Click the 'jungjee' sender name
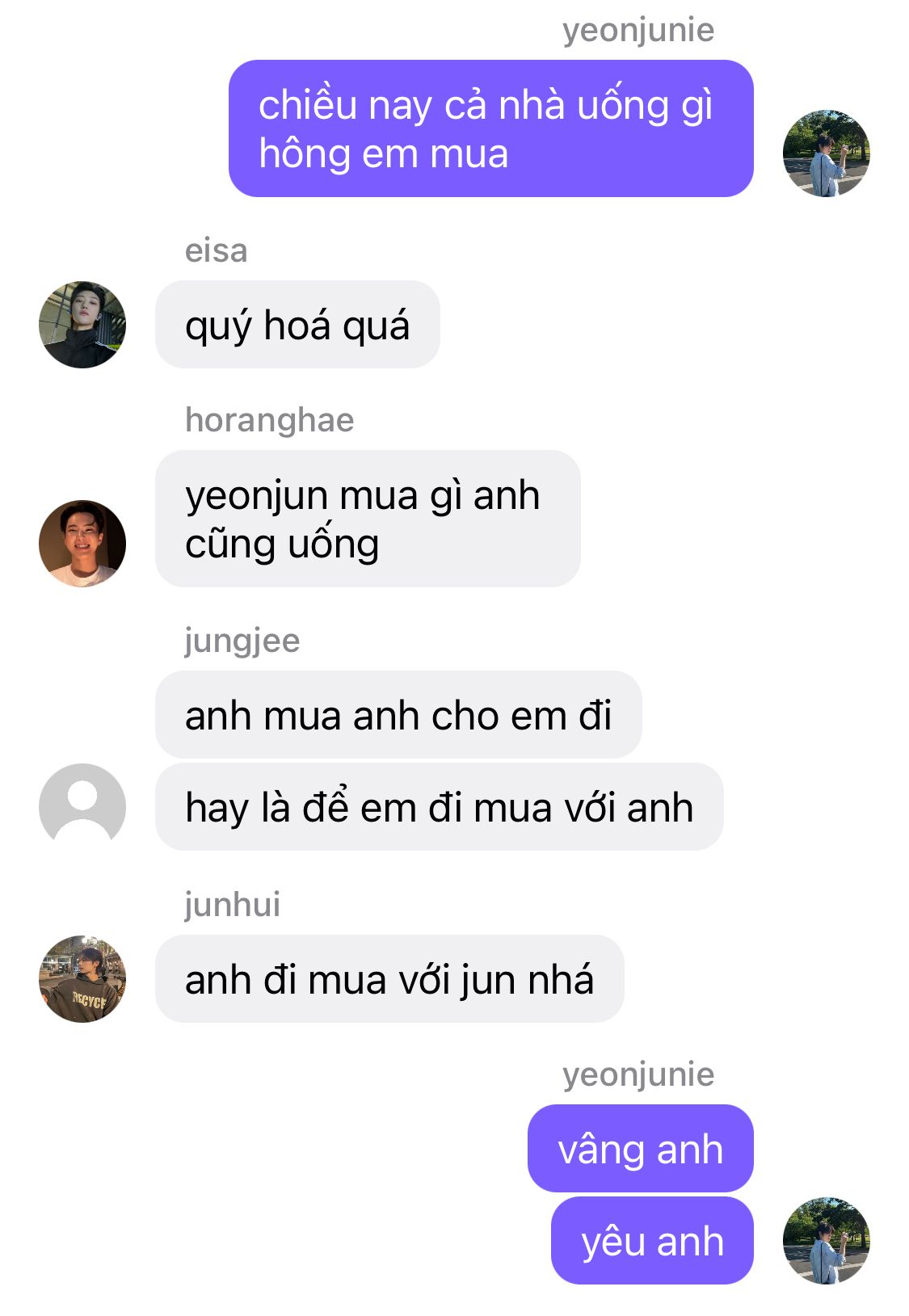Viewport: 909px width, 1316px height. click(242, 641)
